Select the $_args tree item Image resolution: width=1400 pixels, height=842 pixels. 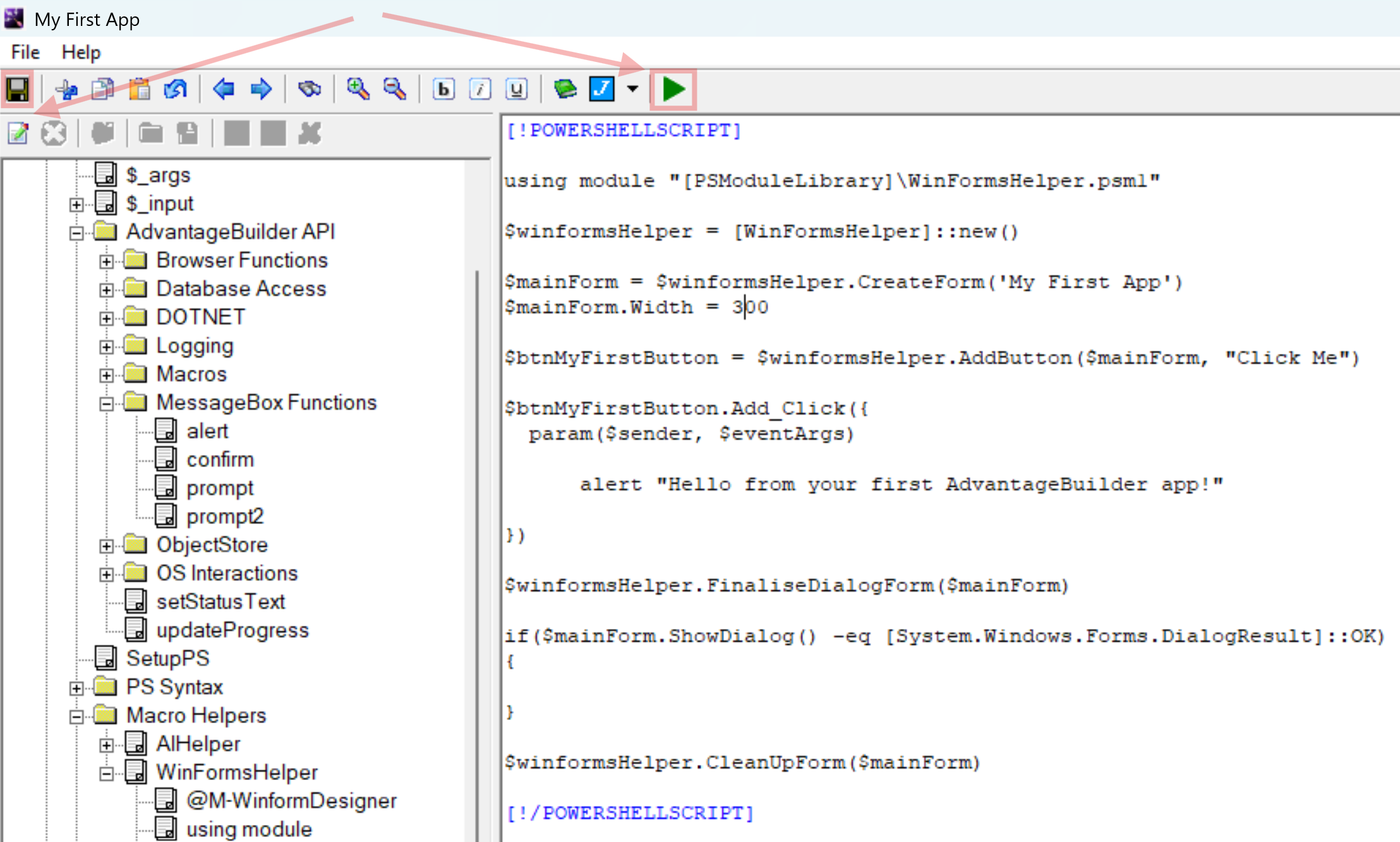click(x=158, y=175)
